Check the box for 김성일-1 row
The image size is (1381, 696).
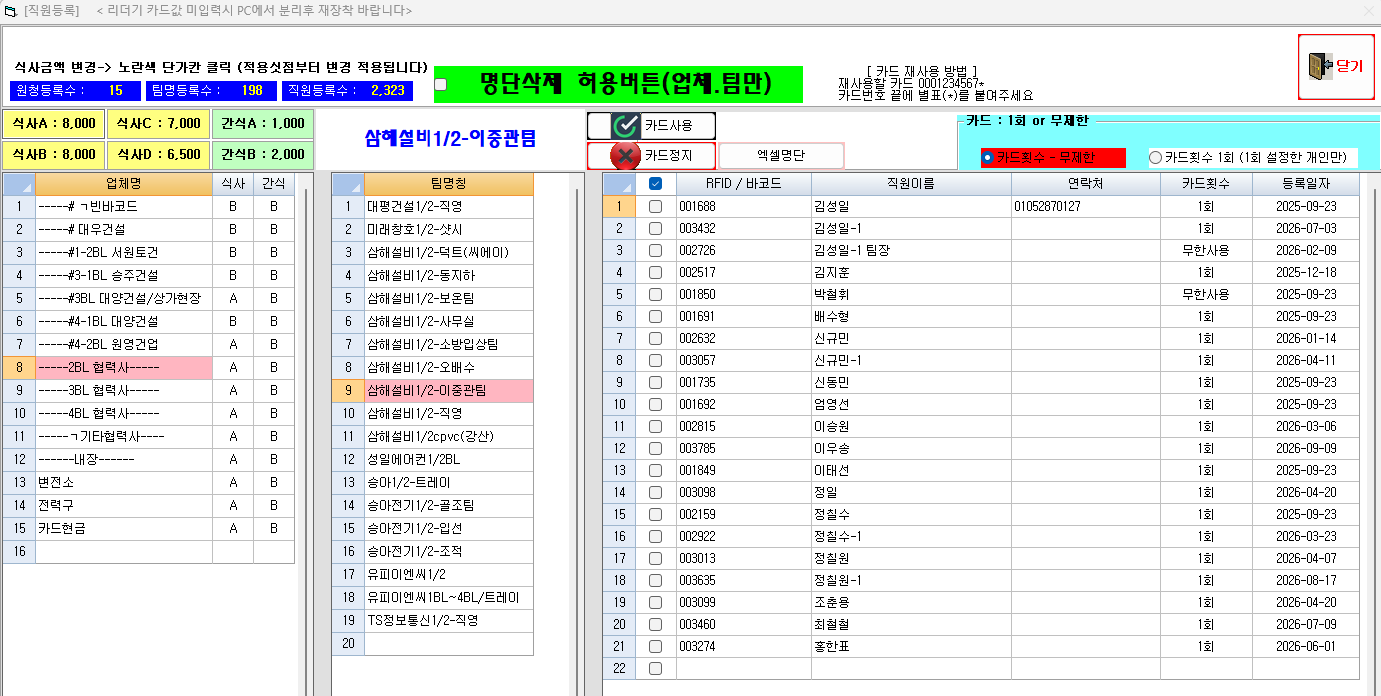(656, 228)
